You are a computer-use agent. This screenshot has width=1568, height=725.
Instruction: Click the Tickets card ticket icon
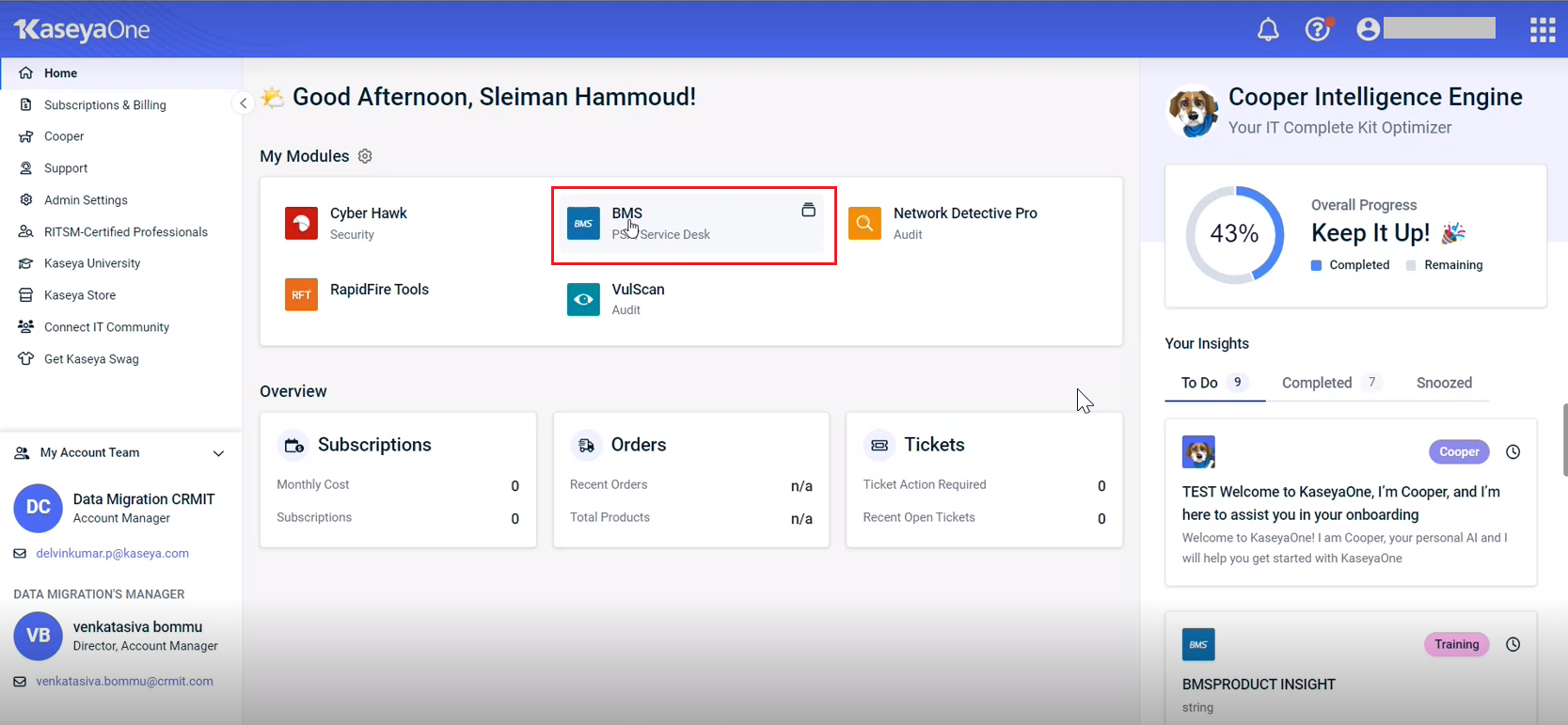879,446
